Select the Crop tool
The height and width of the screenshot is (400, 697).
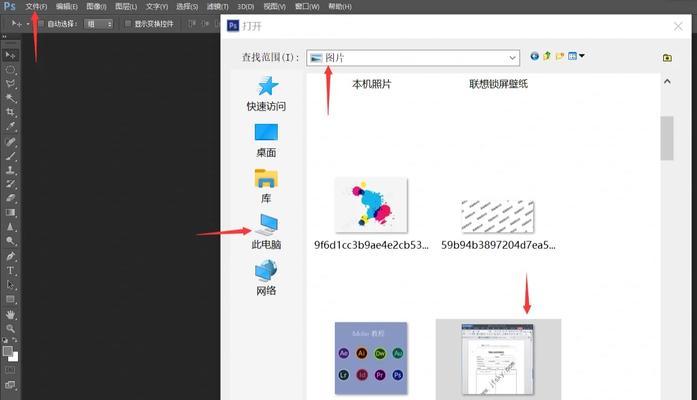tap(10, 112)
